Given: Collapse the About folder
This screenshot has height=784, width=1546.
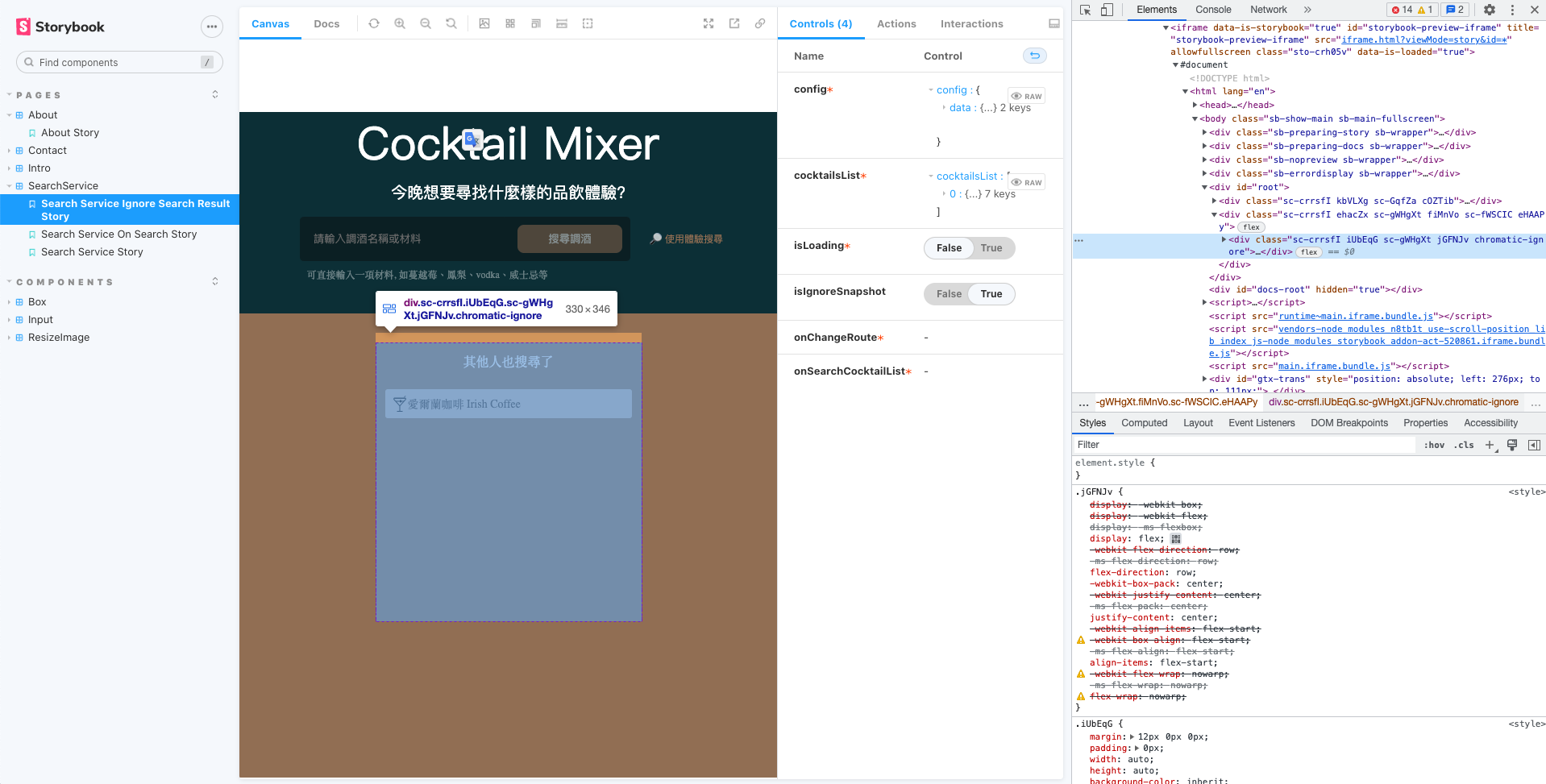Looking at the screenshot, I should click(x=43, y=115).
